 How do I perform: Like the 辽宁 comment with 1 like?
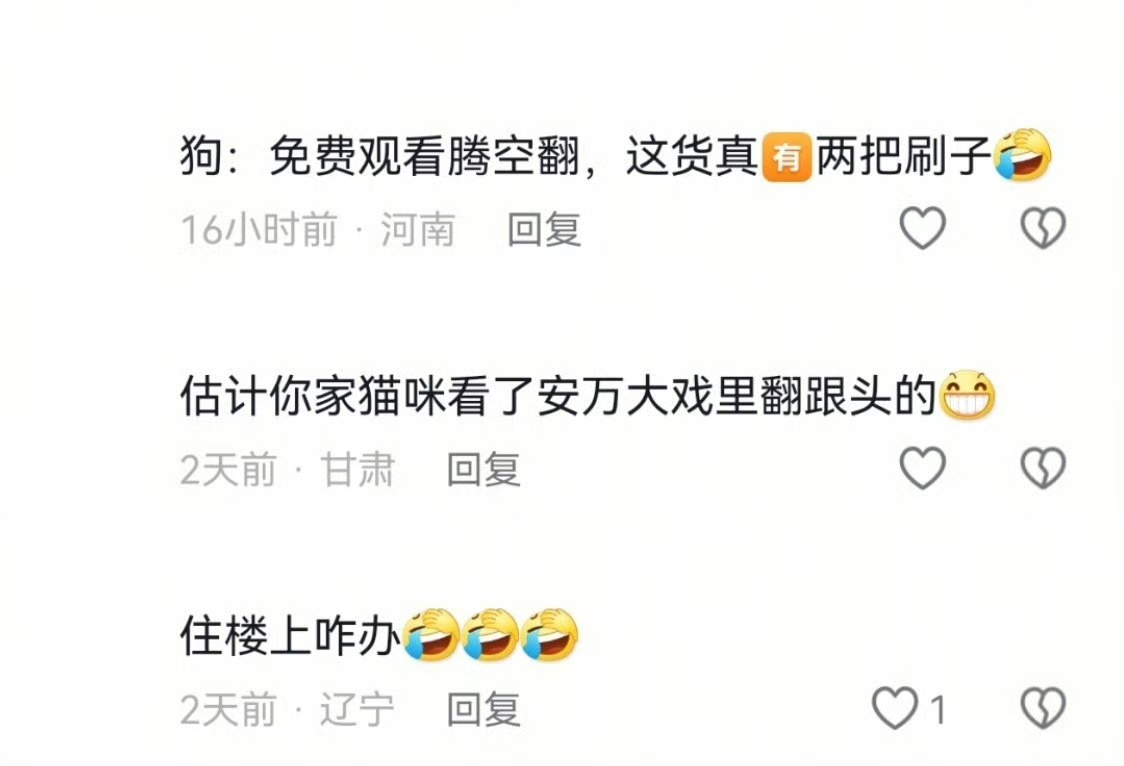pos(895,708)
